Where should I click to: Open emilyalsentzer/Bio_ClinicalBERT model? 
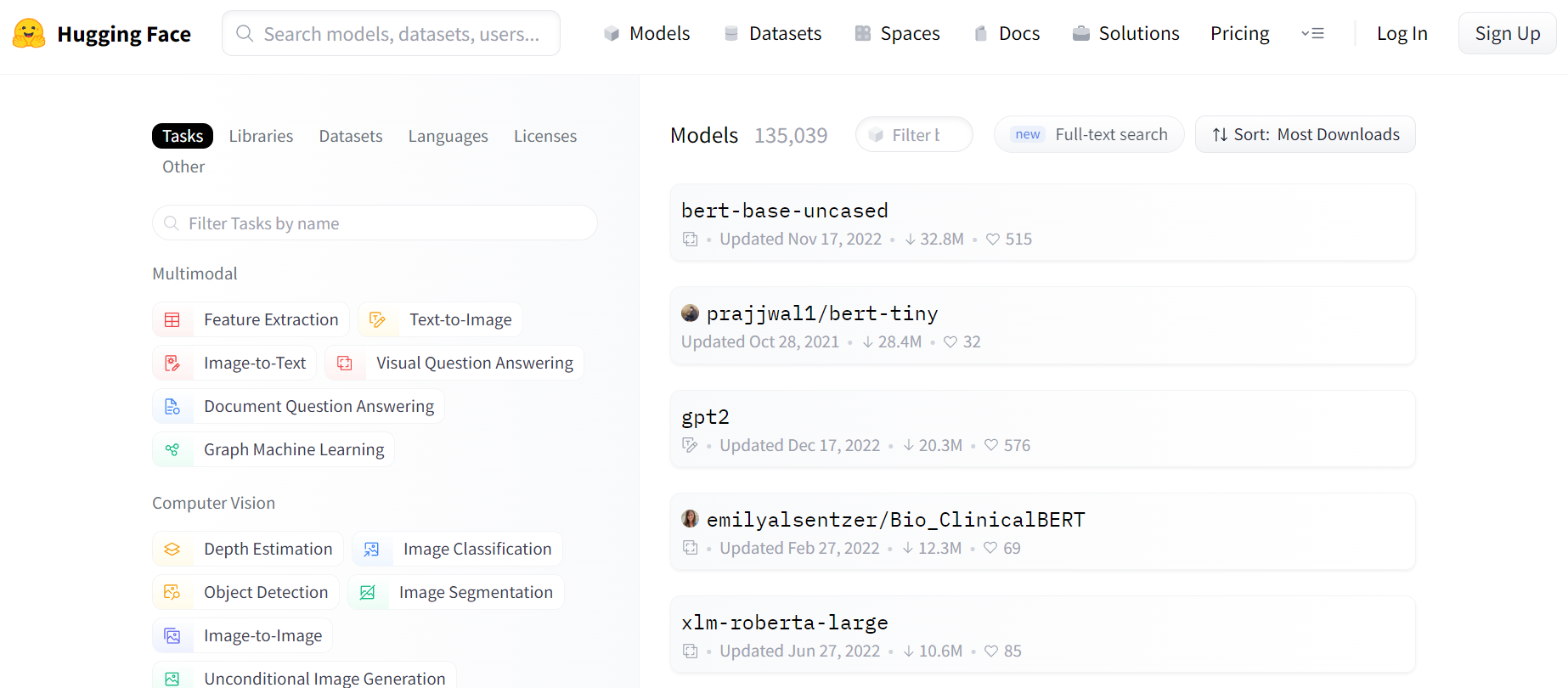coord(1043,532)
